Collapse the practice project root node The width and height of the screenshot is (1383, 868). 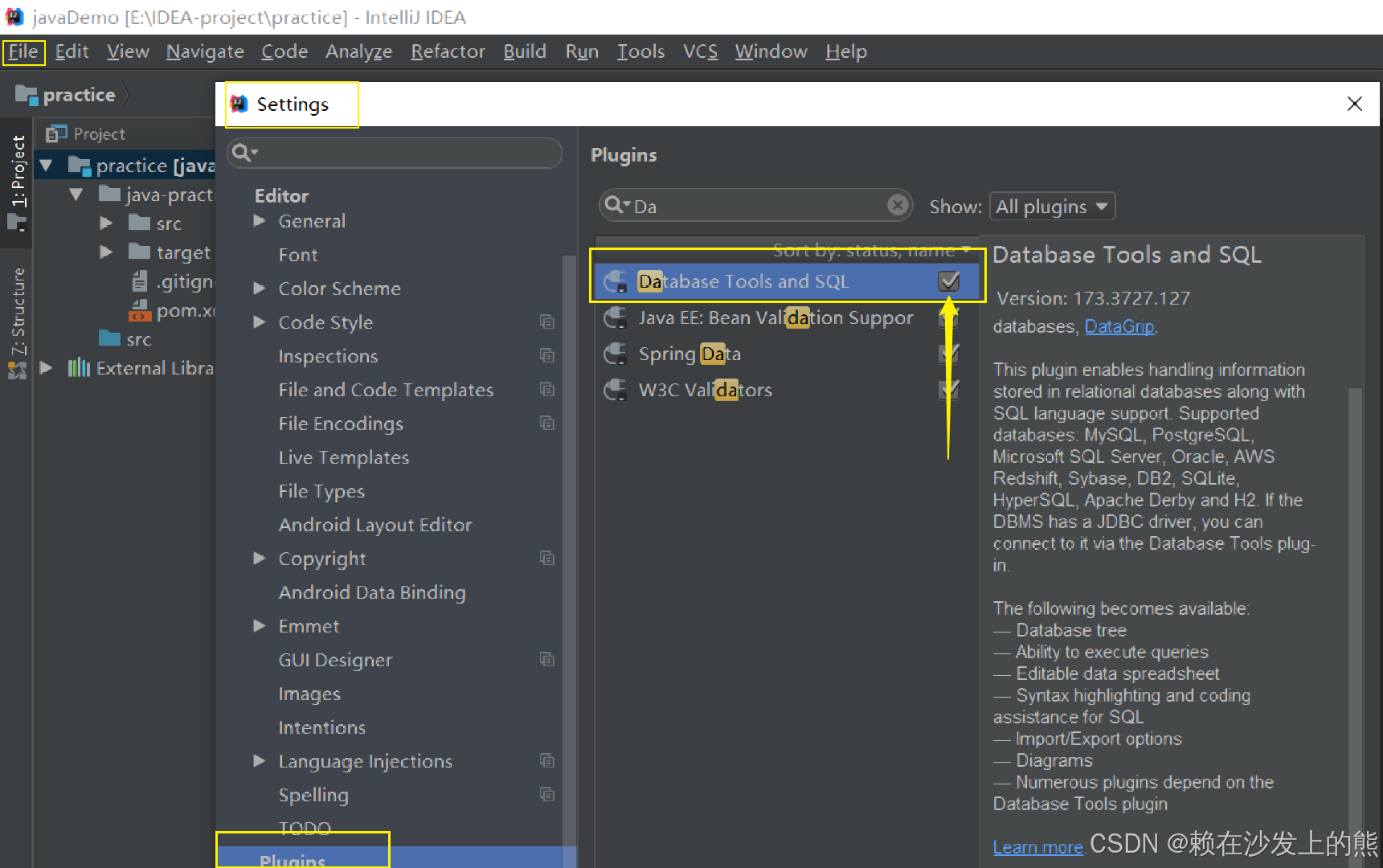pos(47,166)
